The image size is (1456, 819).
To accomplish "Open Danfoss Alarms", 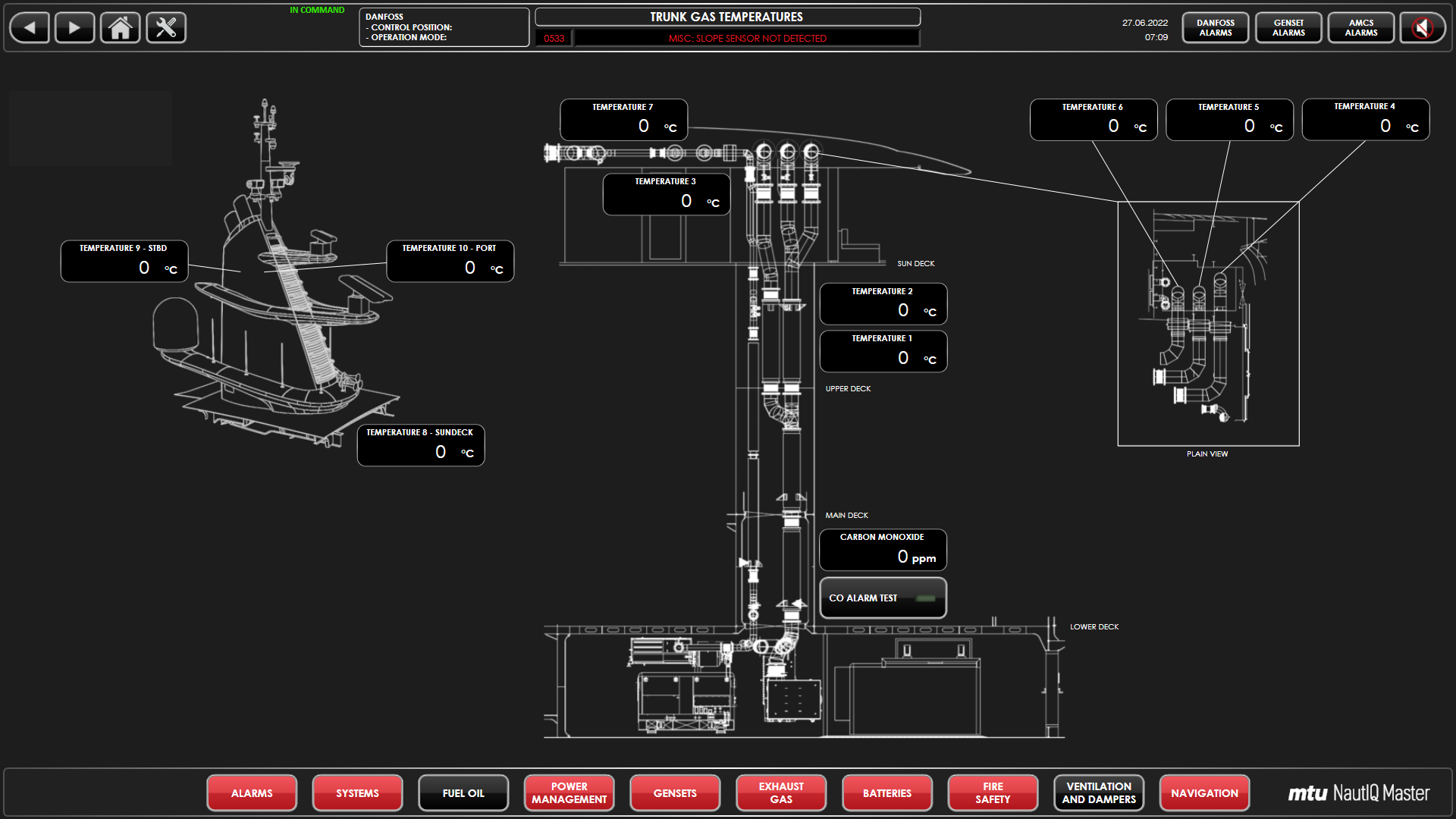I will click(x=1216, y=28).
